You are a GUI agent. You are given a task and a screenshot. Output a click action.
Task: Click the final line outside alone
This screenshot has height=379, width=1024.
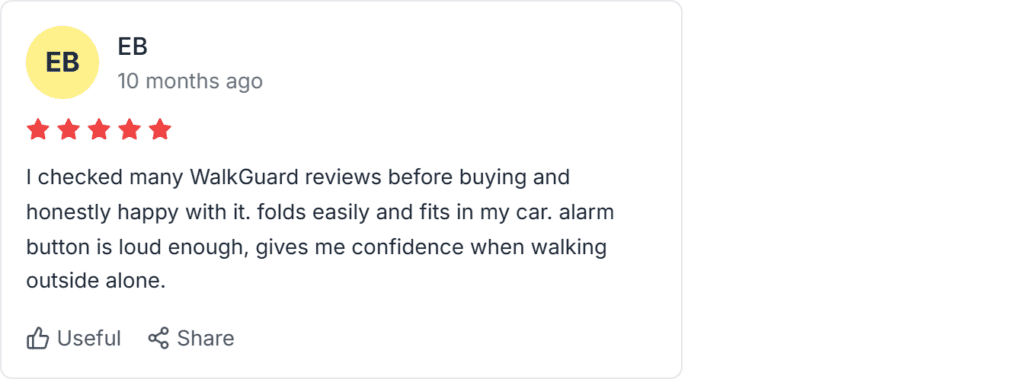coord(96,282)
